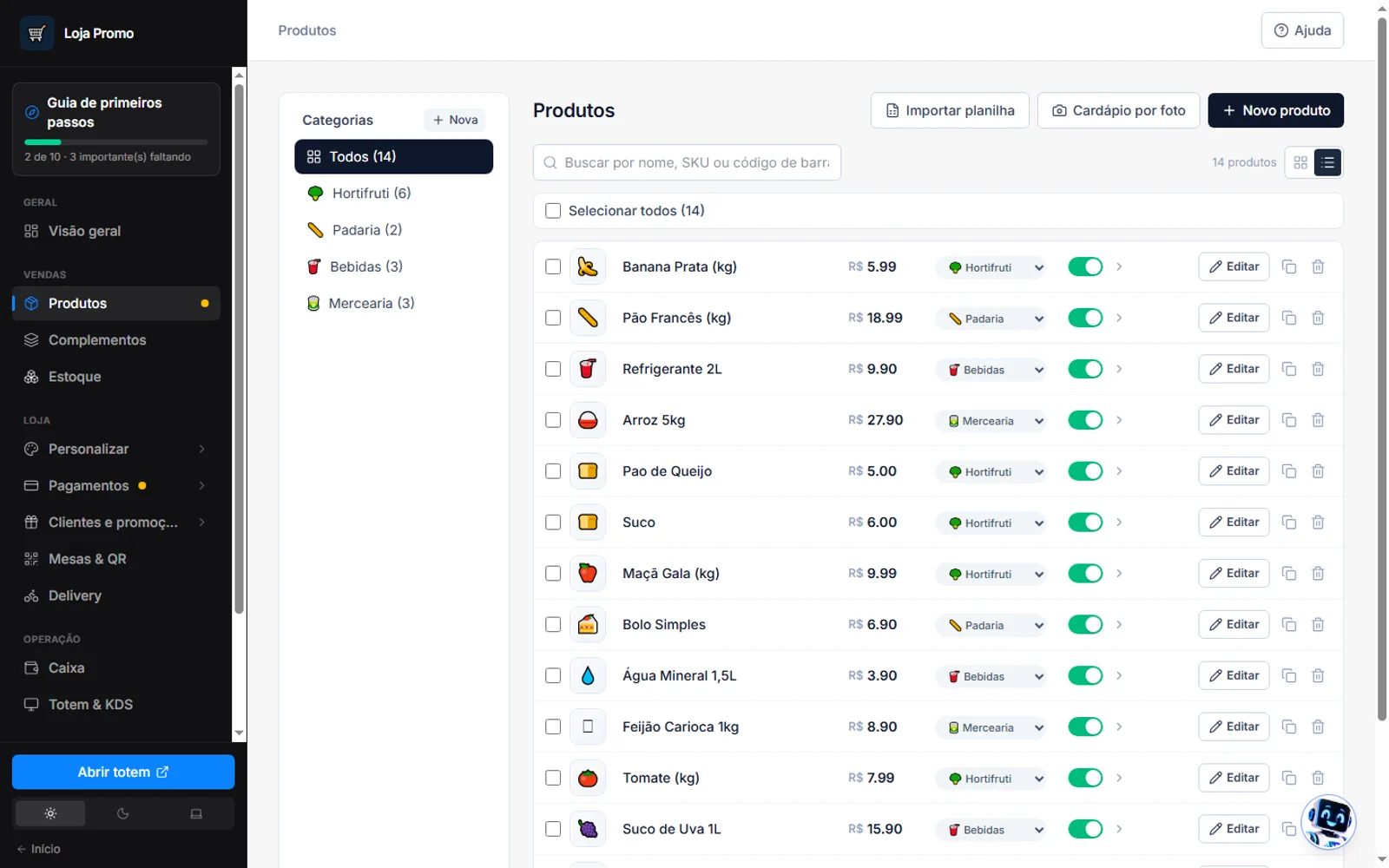Go to Estoque in the sidebar
Screen dimensions: 1389x868
click(x=116, y=377)
